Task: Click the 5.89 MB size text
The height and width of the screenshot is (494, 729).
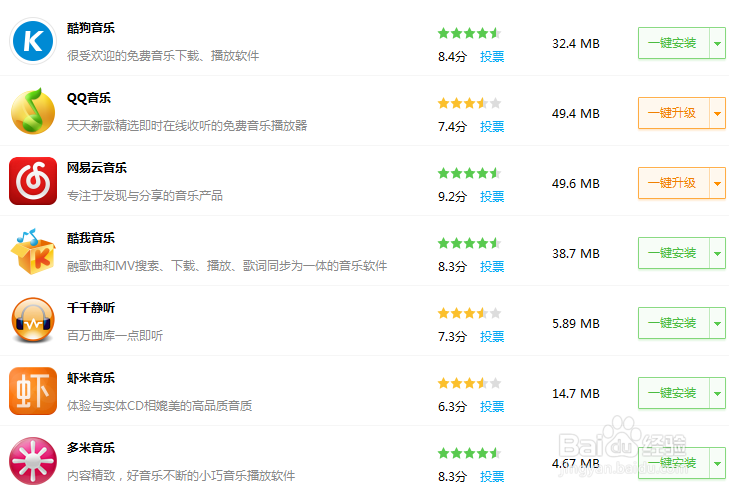Action: pos(576,323)
